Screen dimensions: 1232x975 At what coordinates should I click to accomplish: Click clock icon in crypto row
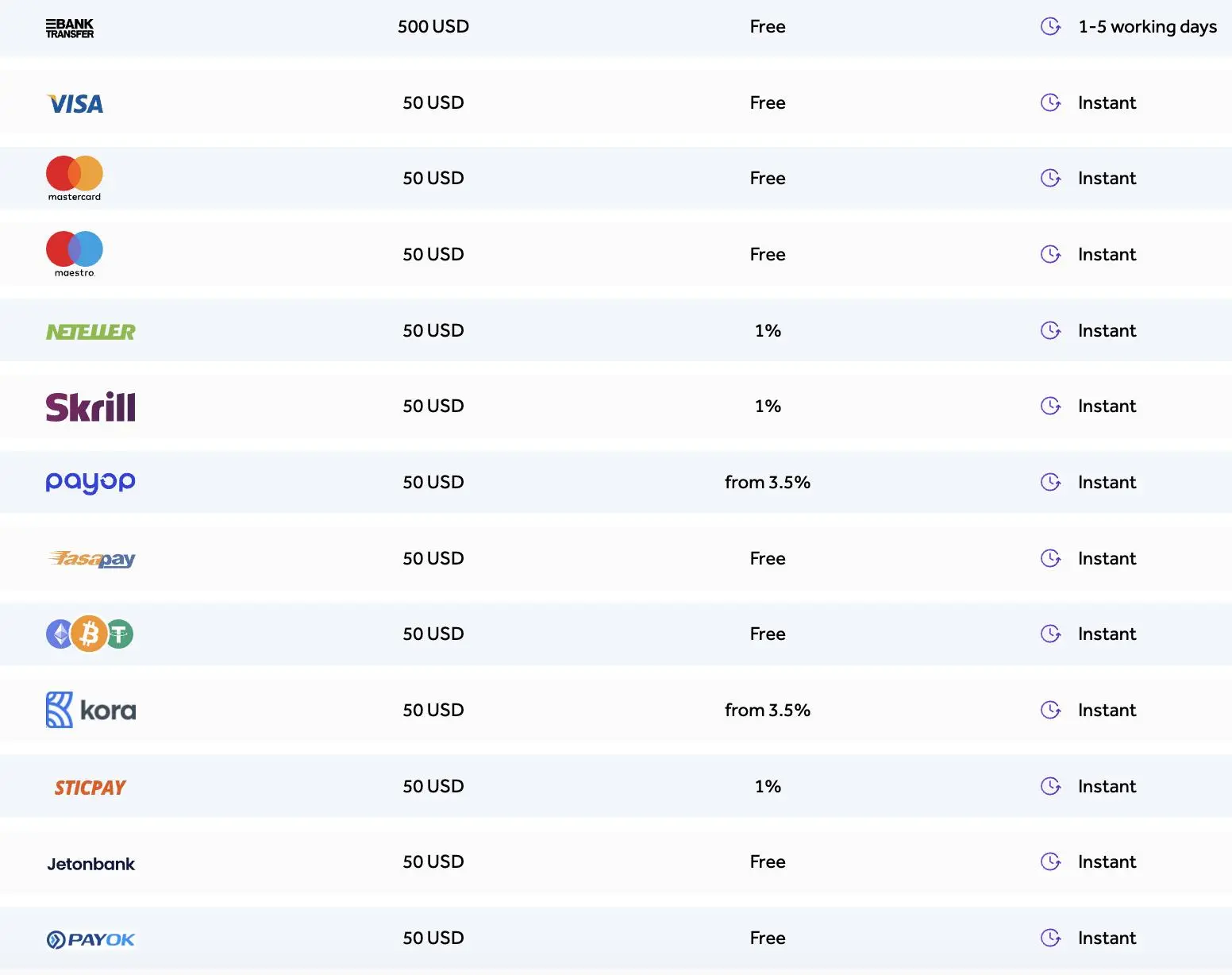(x=1050, y=634)
